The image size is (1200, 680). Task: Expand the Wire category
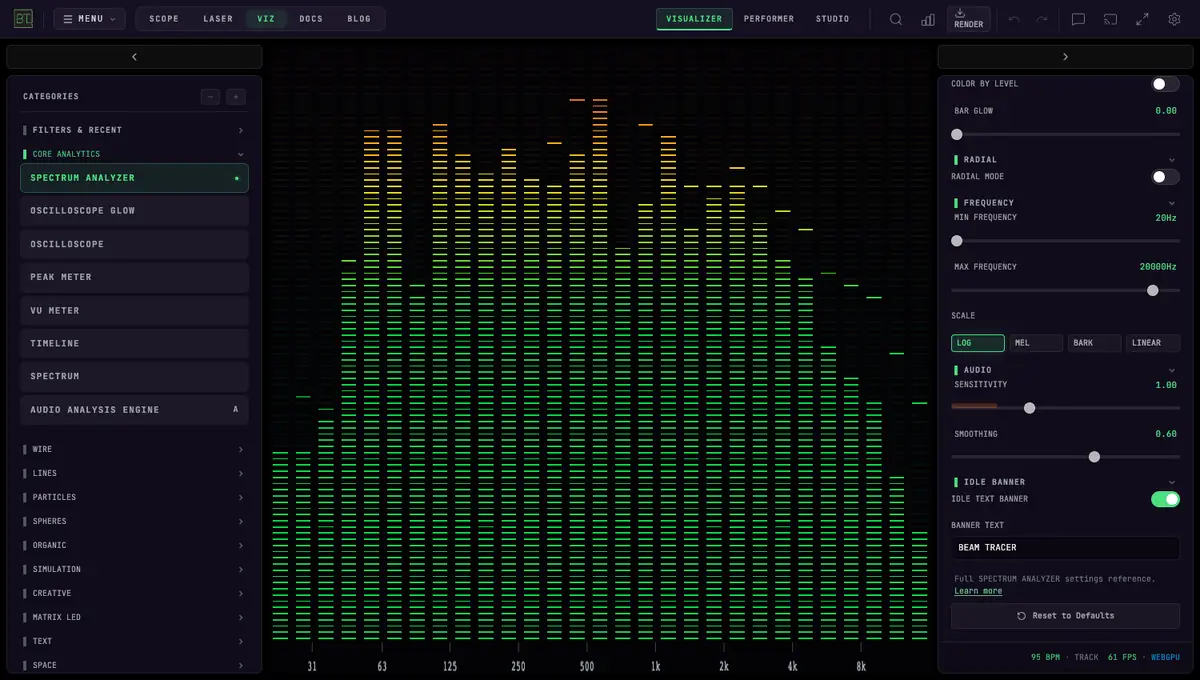pos(134,449)
